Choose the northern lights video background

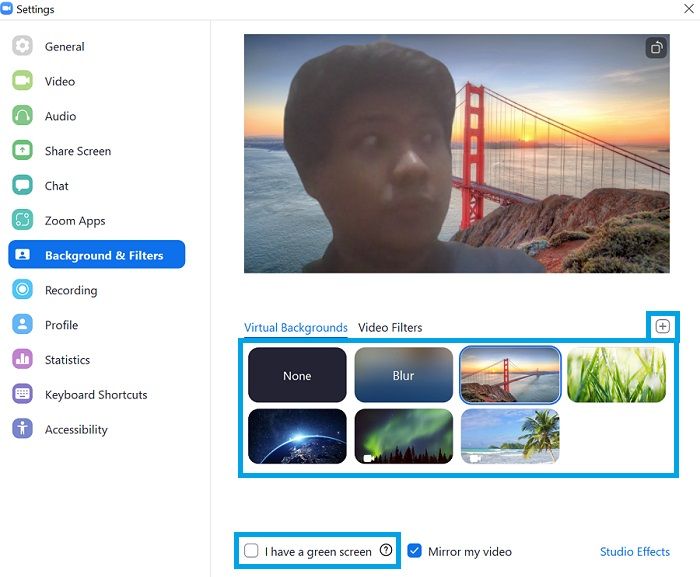[x=404, y=436]
